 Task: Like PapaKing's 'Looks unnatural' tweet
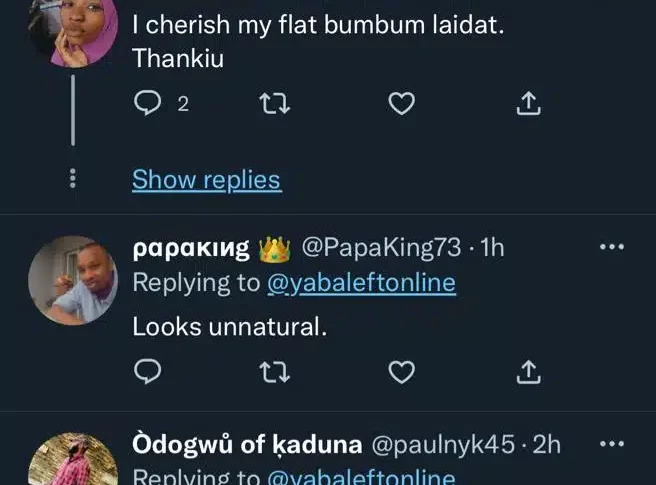401,372
